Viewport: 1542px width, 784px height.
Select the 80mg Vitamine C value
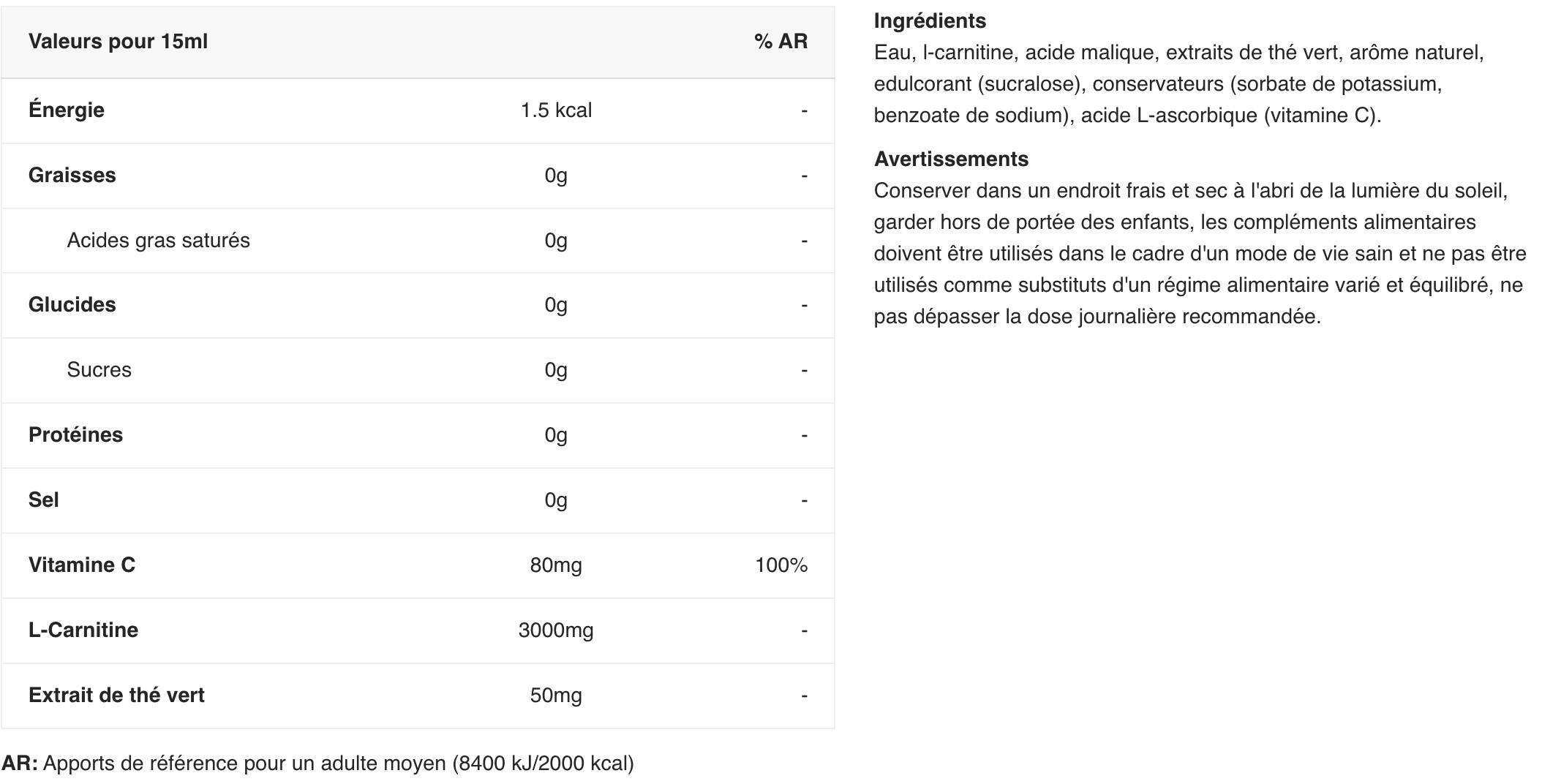point(556,565)
